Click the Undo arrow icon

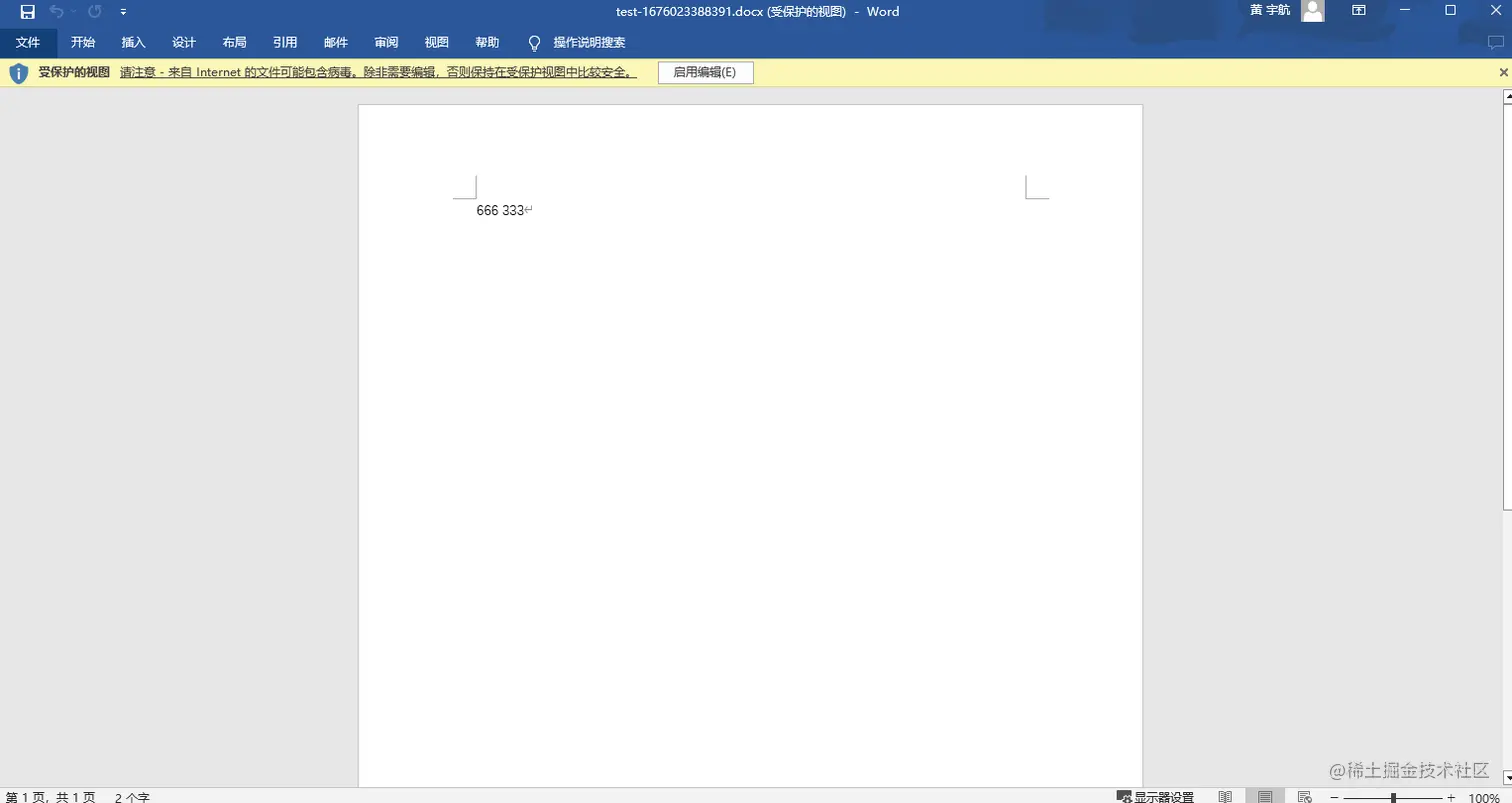[57, 12]
